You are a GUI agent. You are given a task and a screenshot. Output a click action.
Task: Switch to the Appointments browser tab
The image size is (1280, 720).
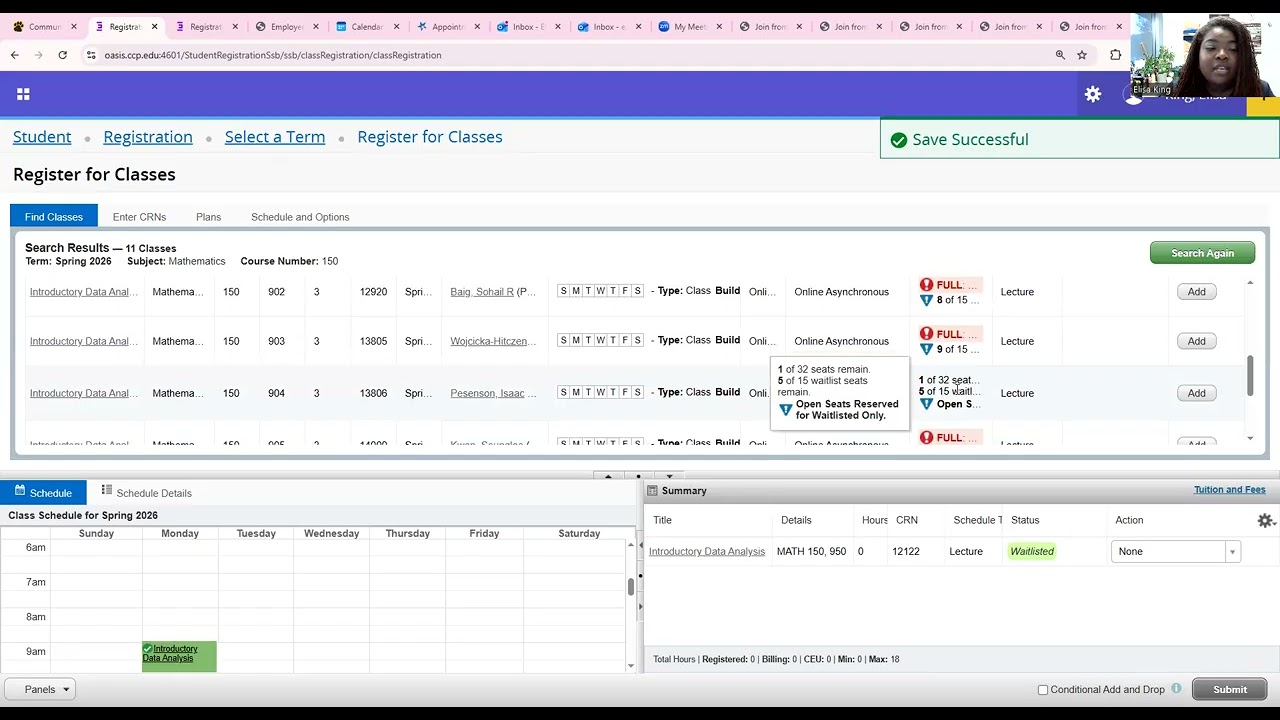448,27
